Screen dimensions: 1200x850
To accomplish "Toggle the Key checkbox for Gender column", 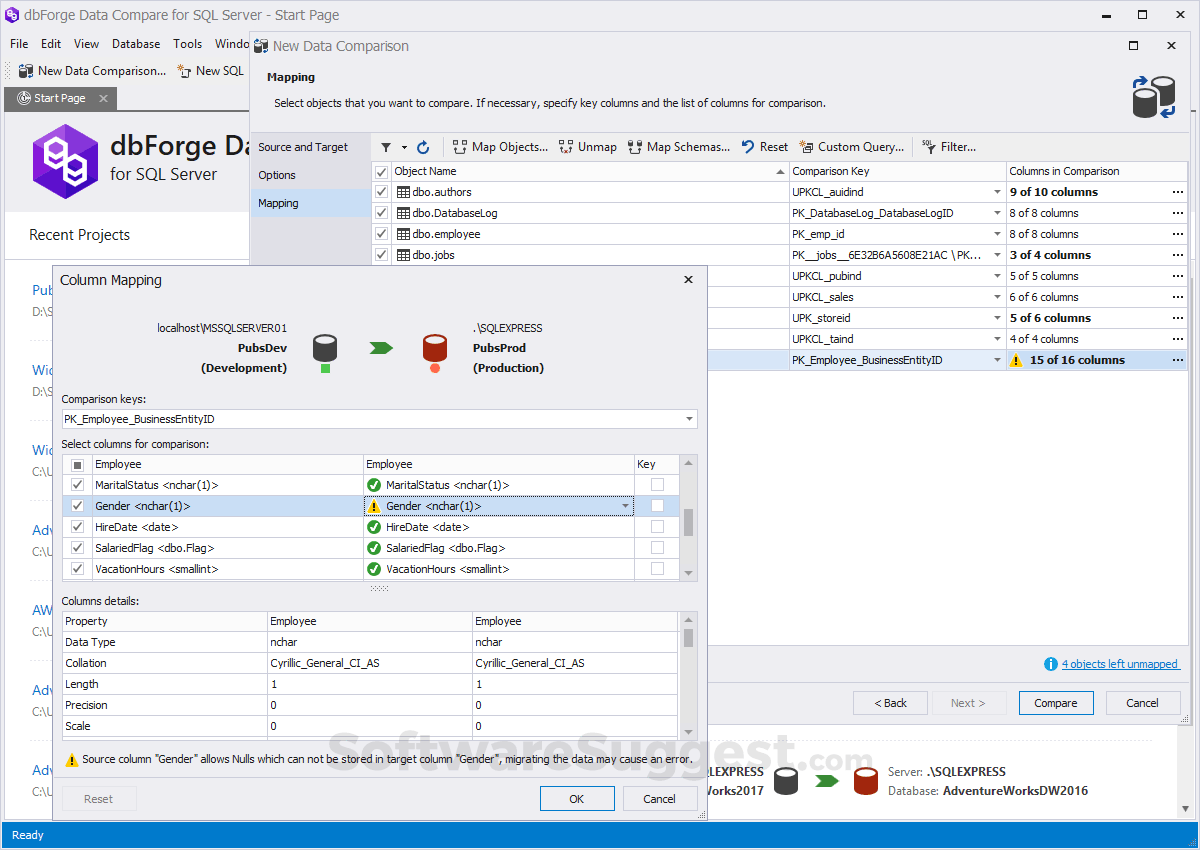I will coord(655,506).
